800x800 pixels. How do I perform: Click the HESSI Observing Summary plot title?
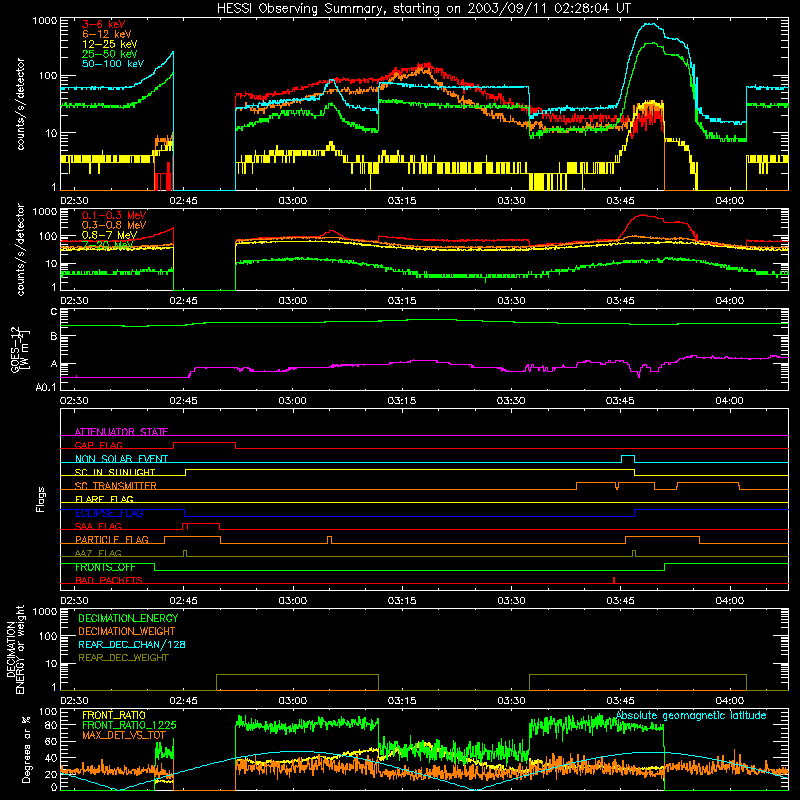[423, 9]
